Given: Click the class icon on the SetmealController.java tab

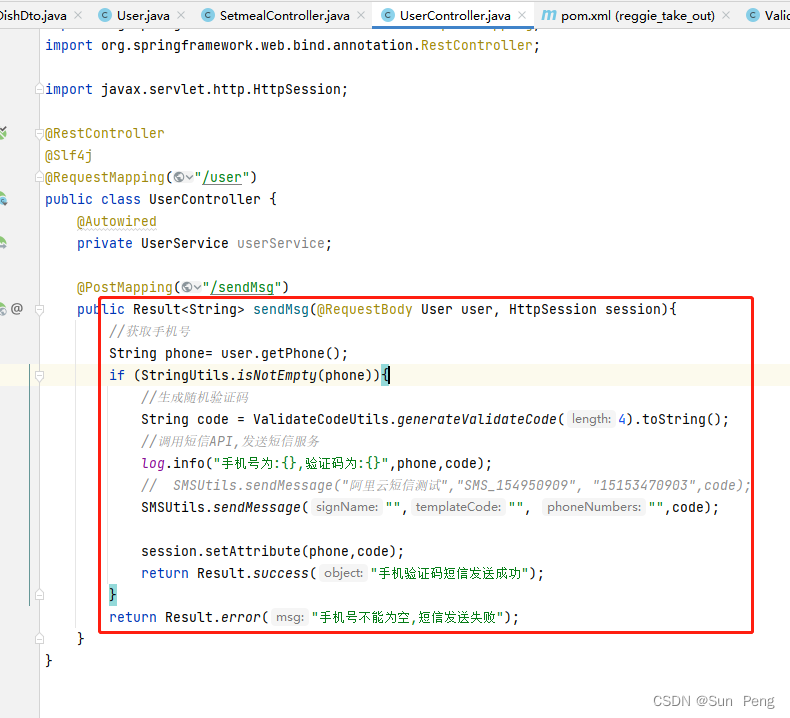Looking at the screenshot, I should 208,16.
